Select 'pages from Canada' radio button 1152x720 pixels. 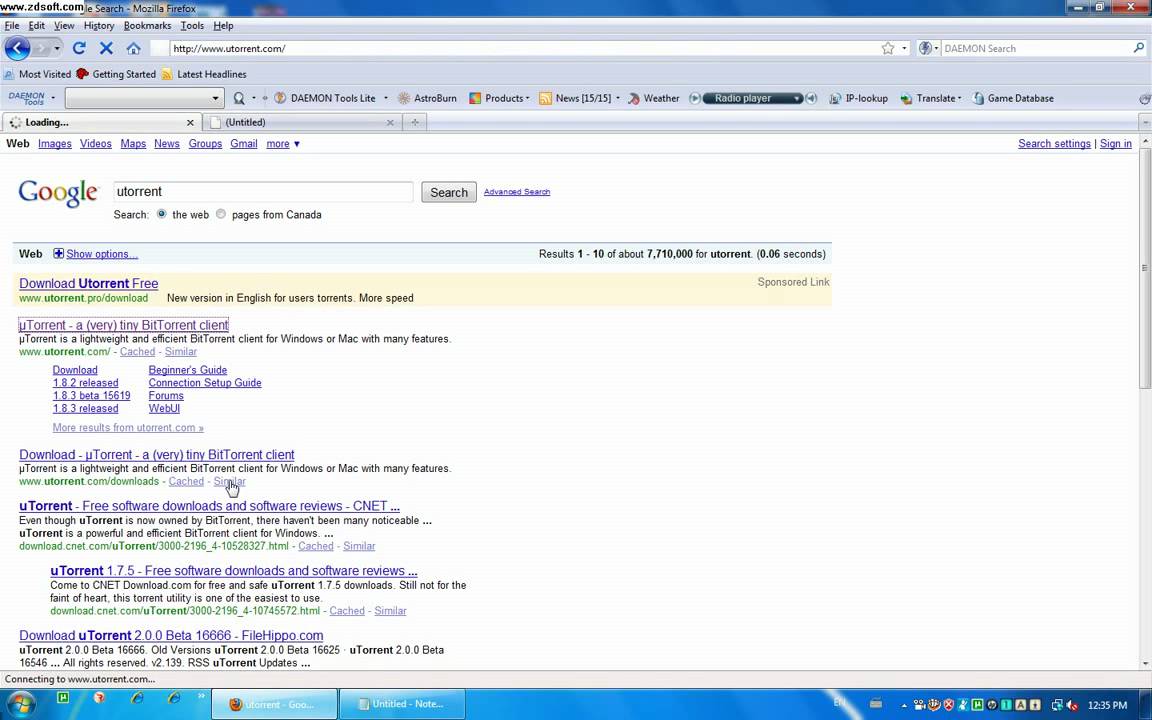coord(220,215)
